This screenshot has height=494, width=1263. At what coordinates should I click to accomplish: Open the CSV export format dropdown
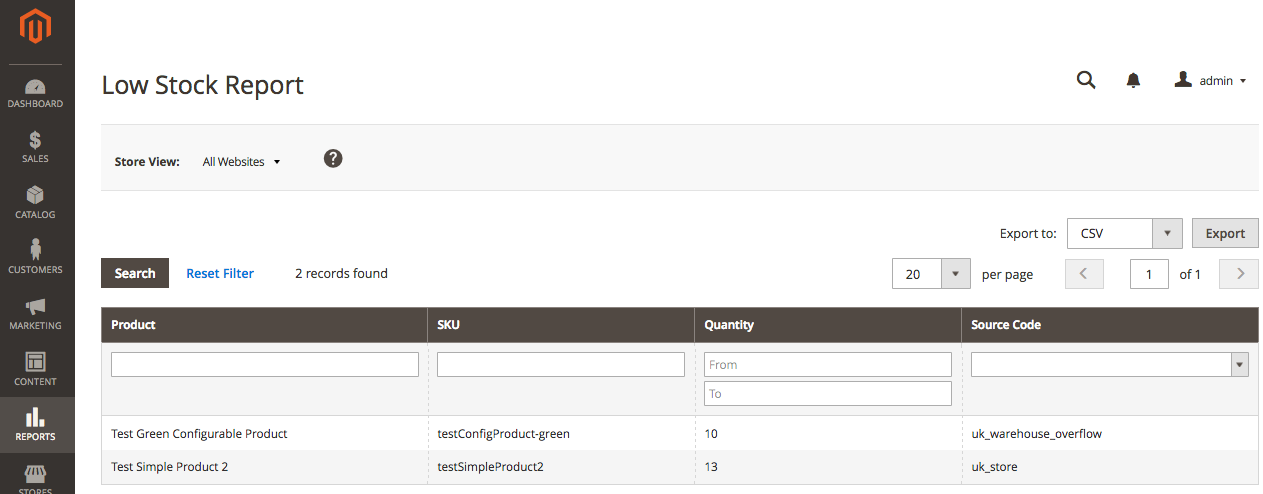(x=1125, y=233)
